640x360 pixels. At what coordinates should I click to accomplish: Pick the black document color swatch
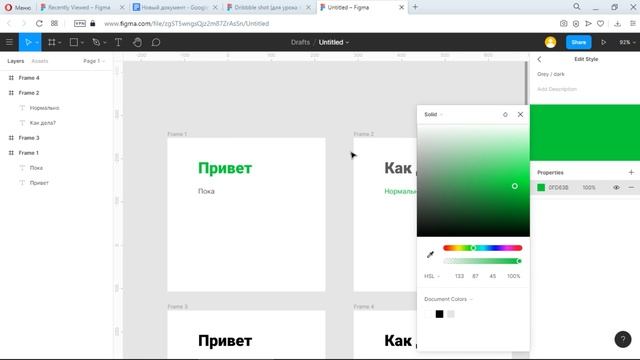point(439,314)
